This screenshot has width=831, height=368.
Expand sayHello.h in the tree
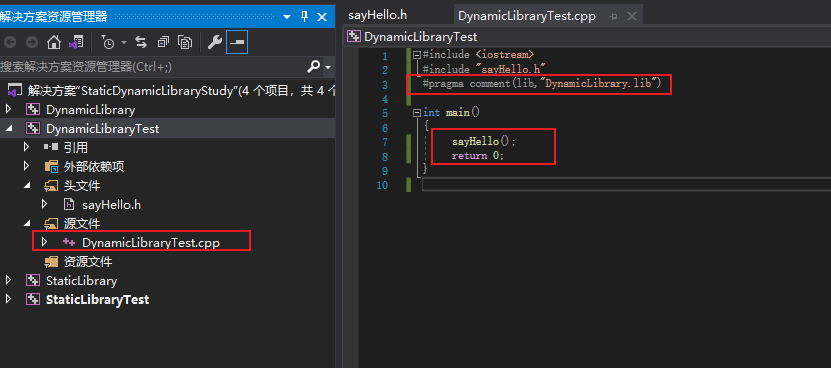click(x=45, y=204)
